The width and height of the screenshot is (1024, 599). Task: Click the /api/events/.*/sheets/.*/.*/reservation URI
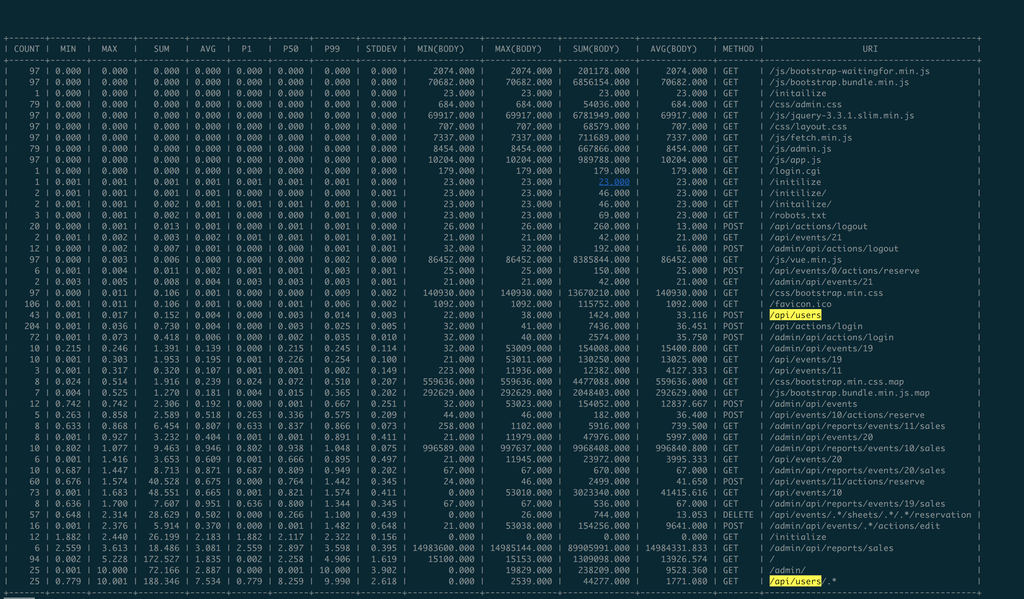pyautogui.click(x=870, y=515)
